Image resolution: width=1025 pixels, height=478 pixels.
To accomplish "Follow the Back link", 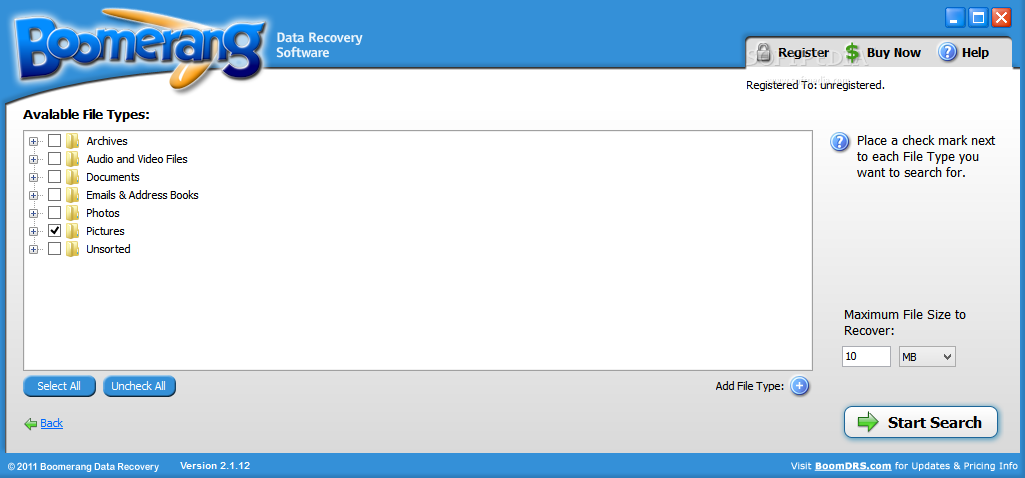I will [x=52, y=423].
